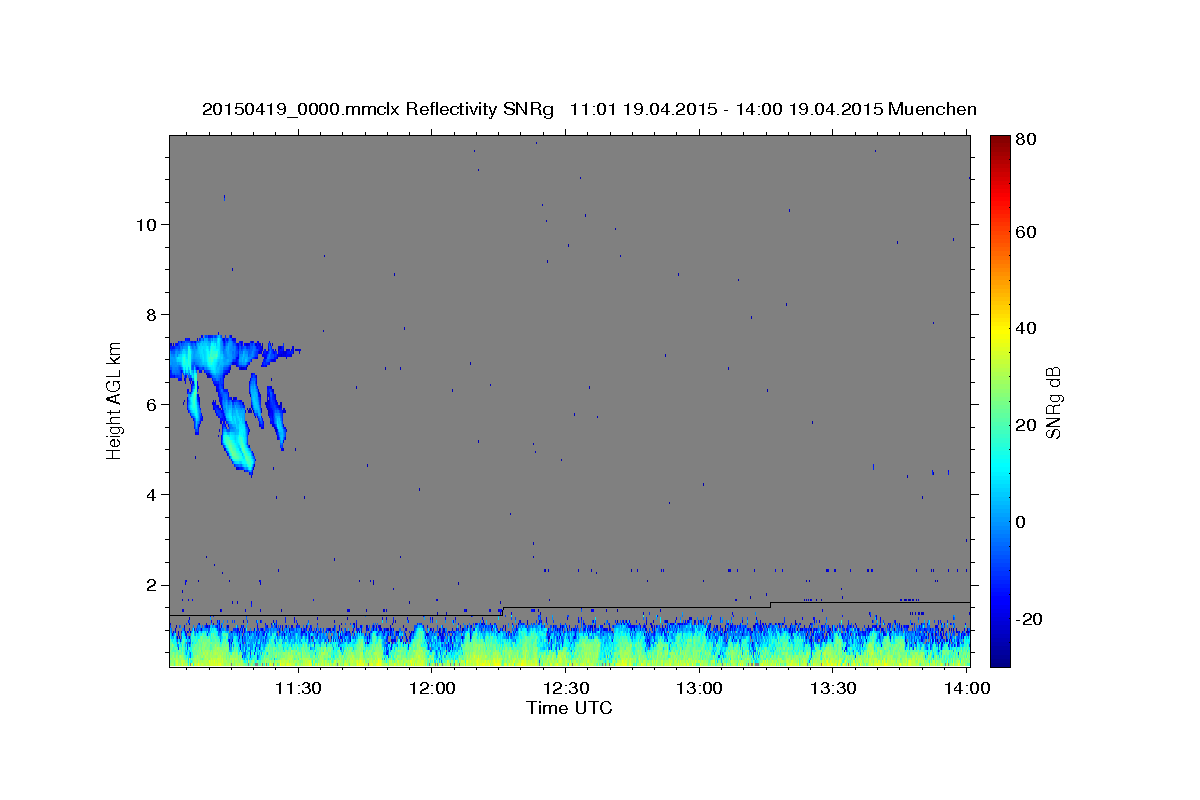Click the dark red top of the colorbar
The width and height of the screenshot is (1200, 800).
click(999, 145)
